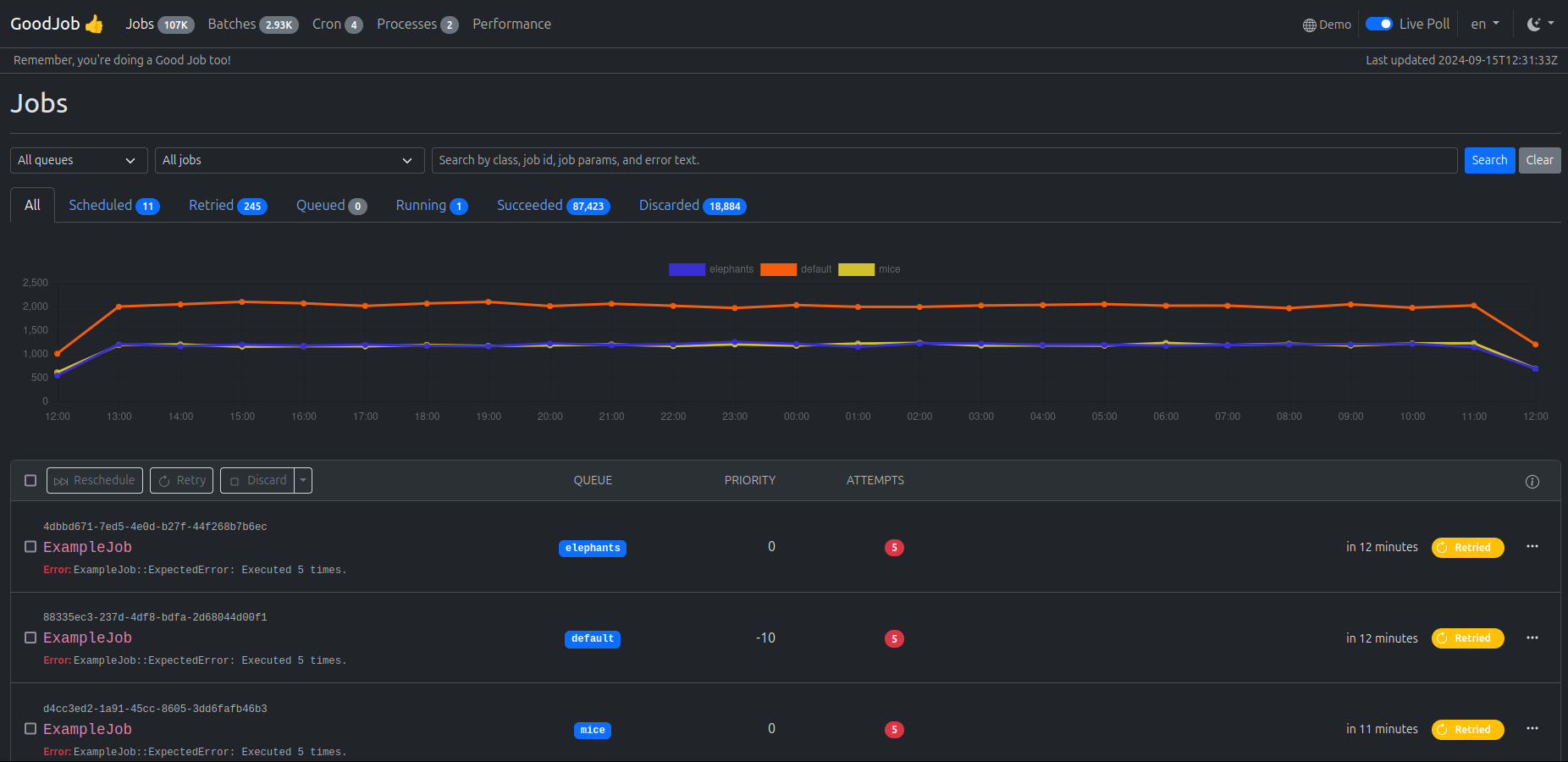
Task: Open the three-dot menu for the mice job
Action: [x=1532, y=729]
